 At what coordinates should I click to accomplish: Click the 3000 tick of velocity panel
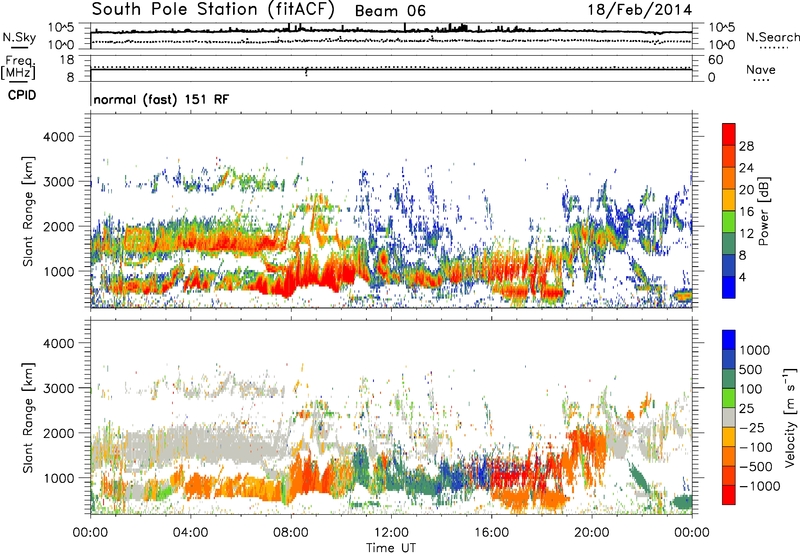click(58, 389)
